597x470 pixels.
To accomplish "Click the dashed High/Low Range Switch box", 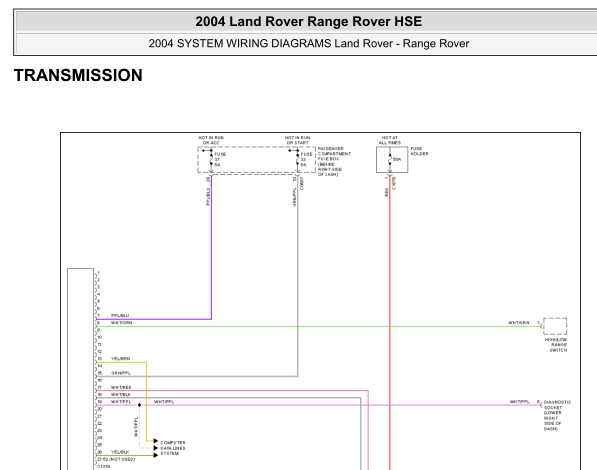I will click(x=555, y=326).
